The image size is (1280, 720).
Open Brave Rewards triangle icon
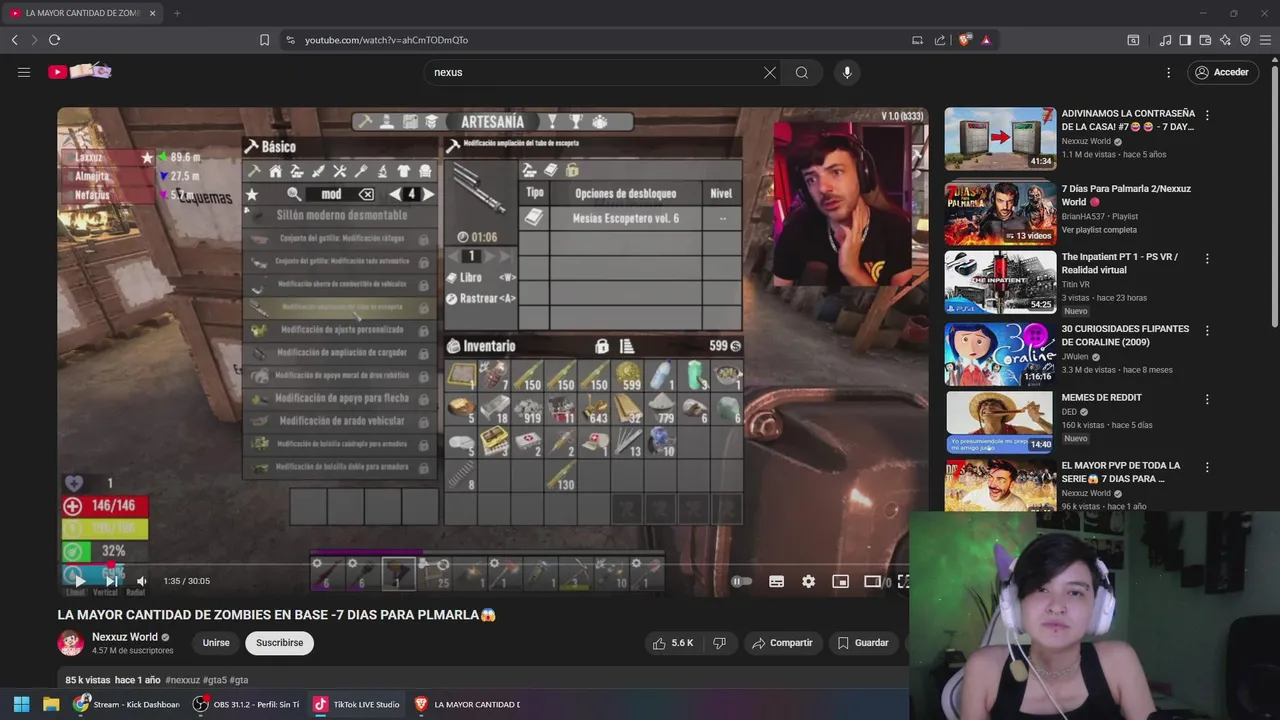pyautogui.click(x=986, y=40)
